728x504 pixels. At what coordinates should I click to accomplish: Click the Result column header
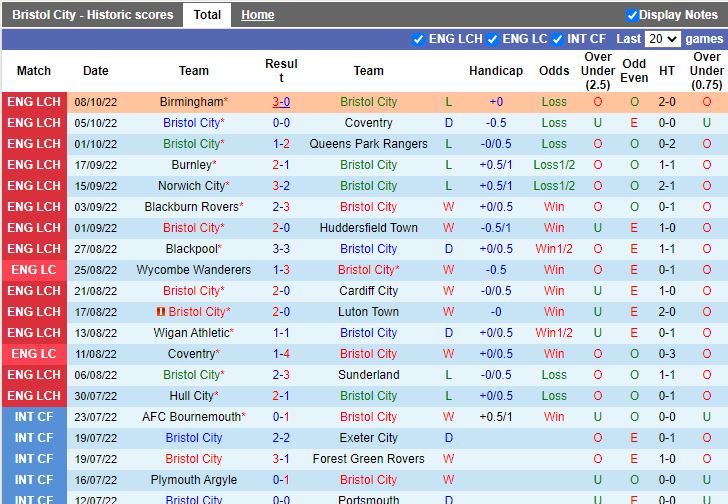281,71
